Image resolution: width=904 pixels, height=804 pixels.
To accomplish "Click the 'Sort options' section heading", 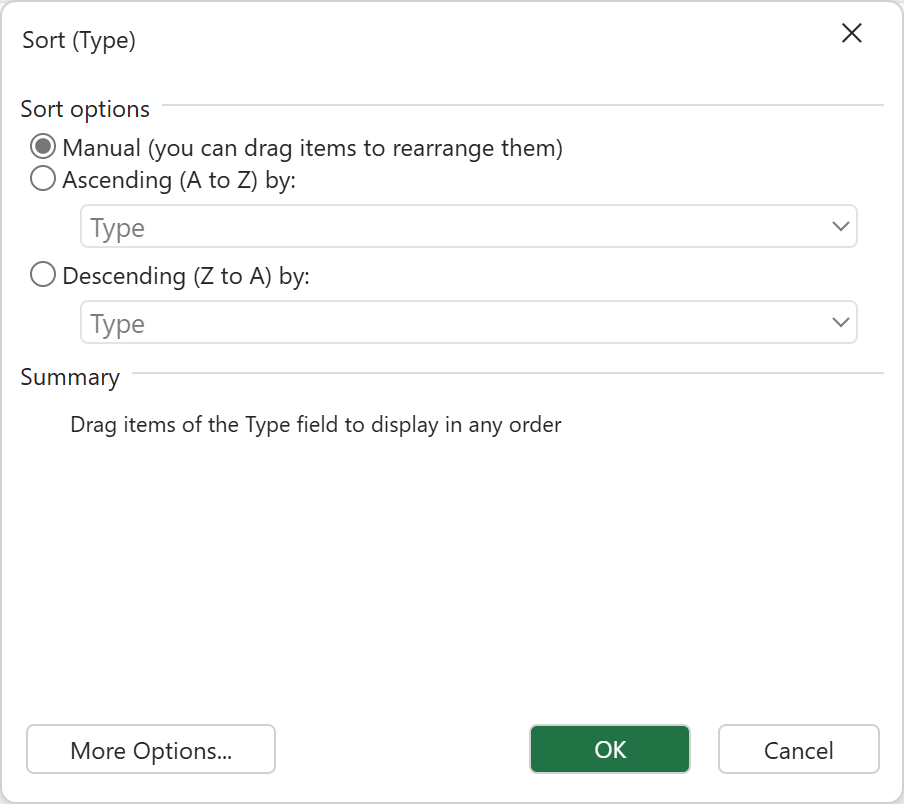I will pyautogui.click(x=85, y=109).
